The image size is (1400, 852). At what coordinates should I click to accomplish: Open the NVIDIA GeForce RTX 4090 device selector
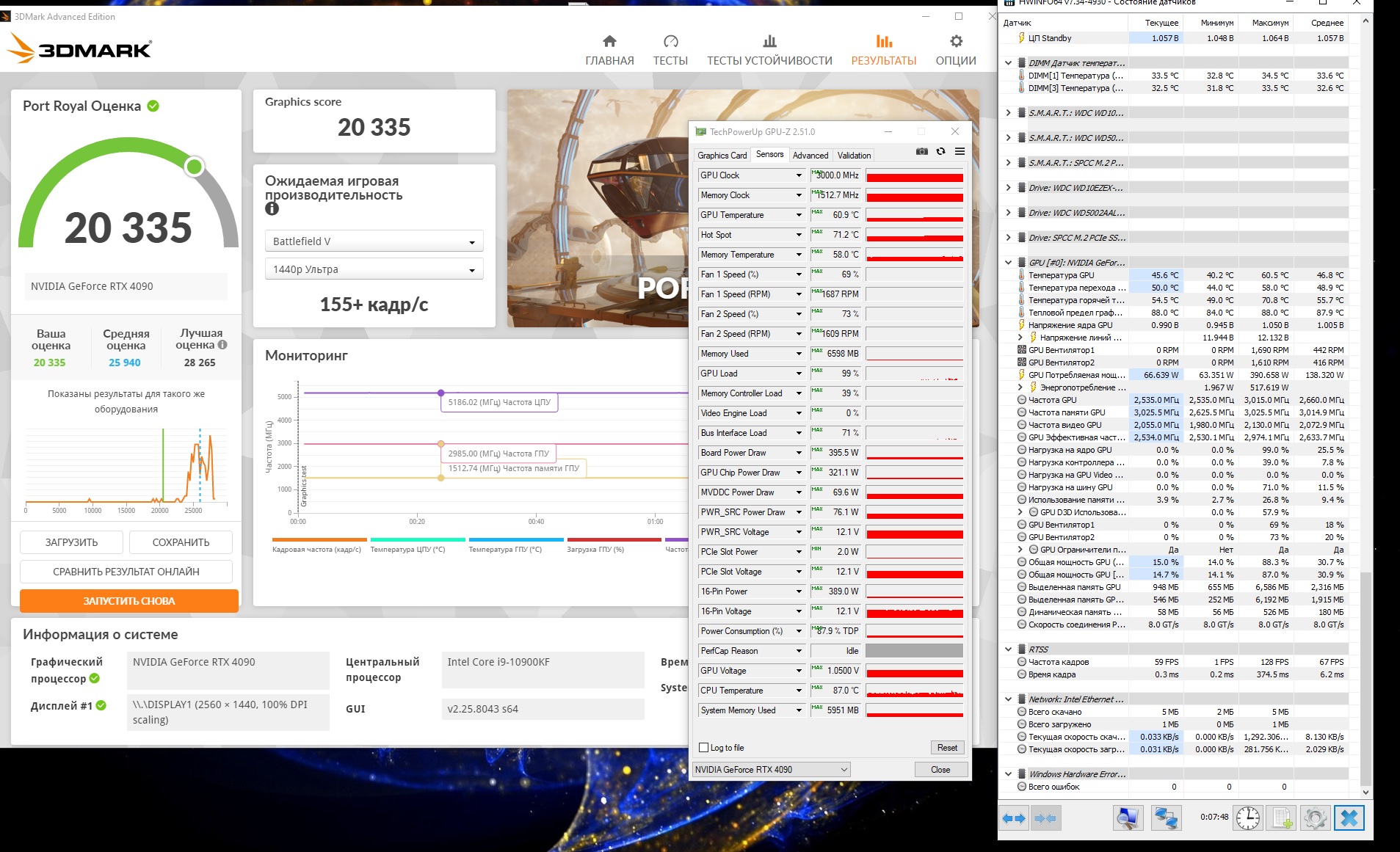(x=772, y=770)
